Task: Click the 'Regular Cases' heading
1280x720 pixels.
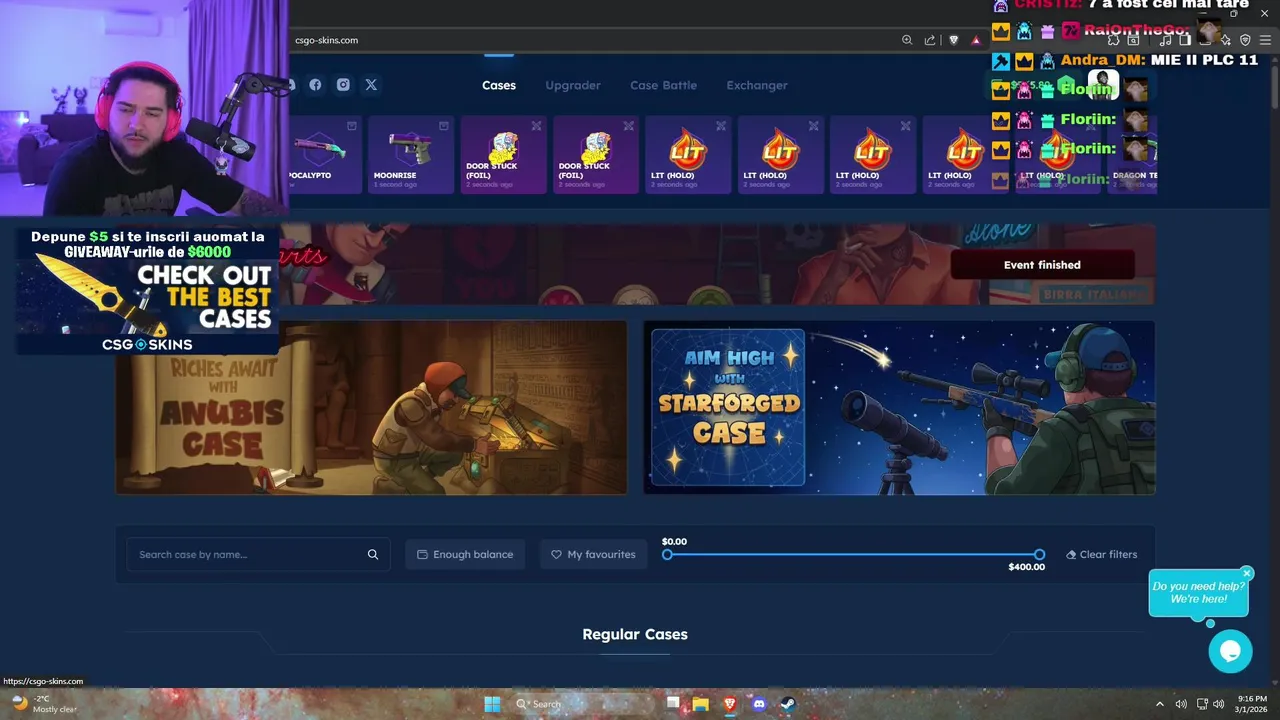Action: click(x=635, y=634)
